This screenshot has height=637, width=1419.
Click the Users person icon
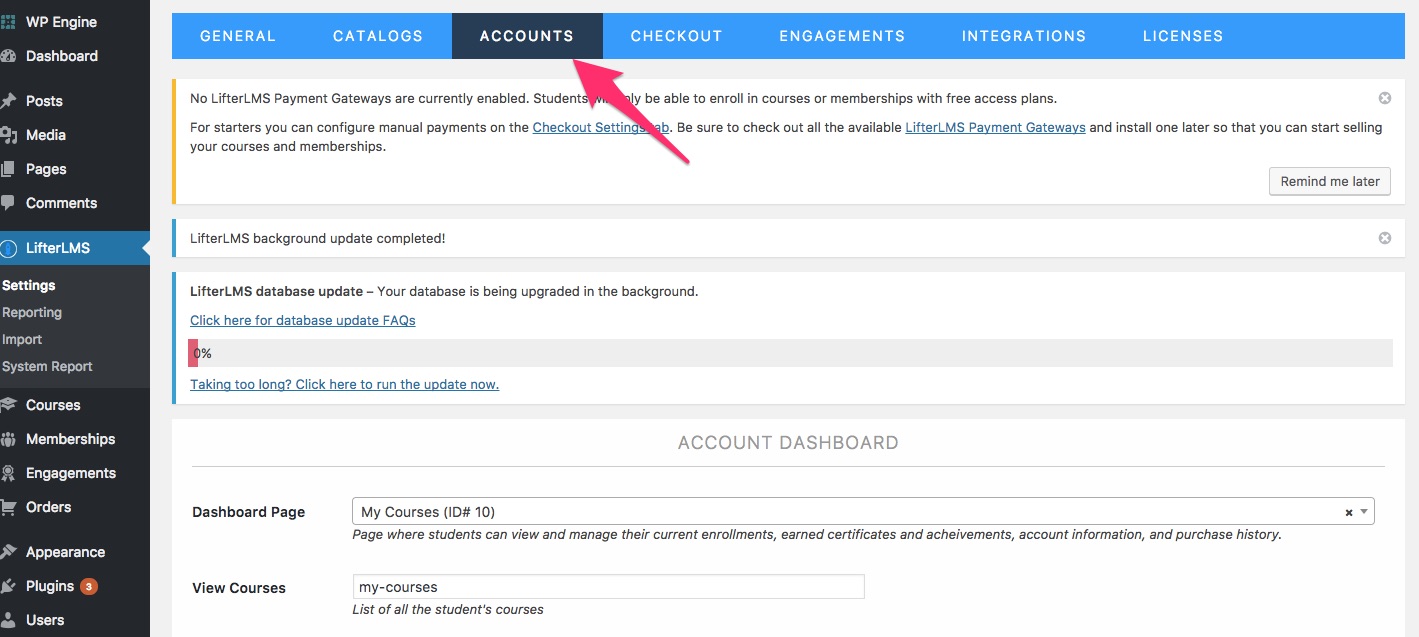pyautogui.click(x=7, y=620)
